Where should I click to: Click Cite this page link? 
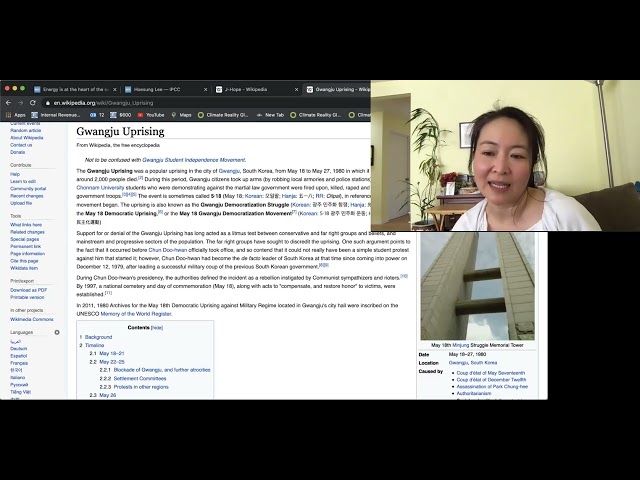[24, 261]
